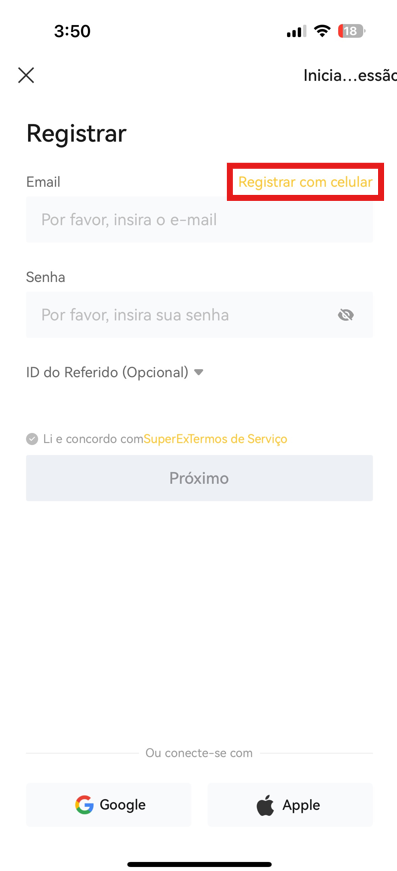
Task: Check the terms of service agreement checkbox
Action: click(x=32, y=439)
